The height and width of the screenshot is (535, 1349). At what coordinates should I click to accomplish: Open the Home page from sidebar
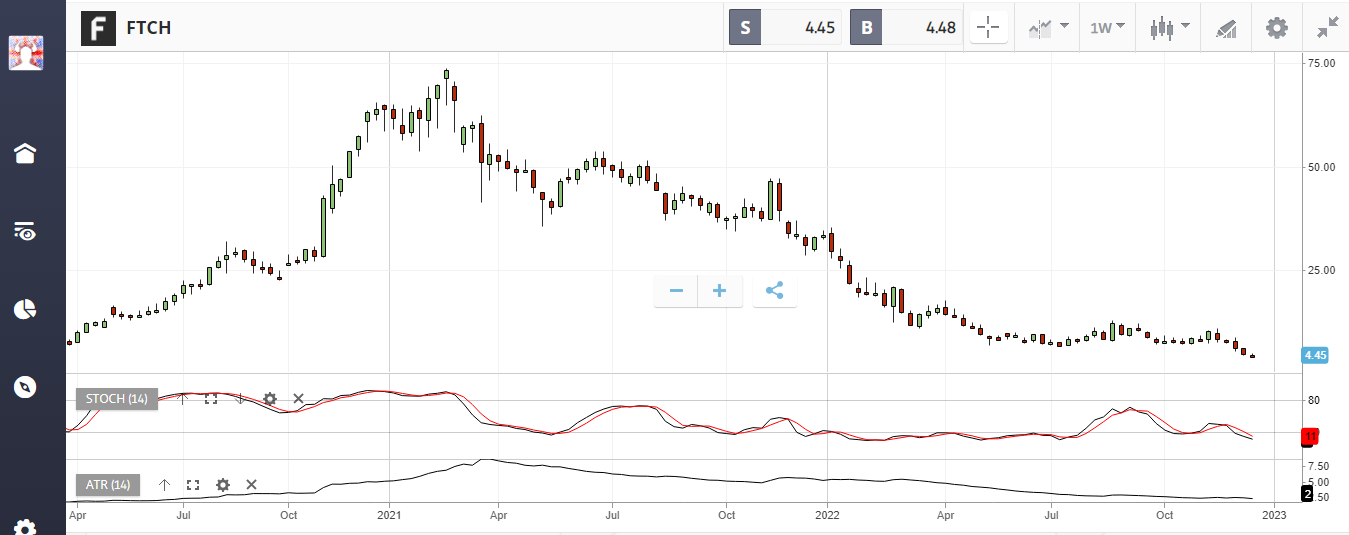click(x=25, y=153)
